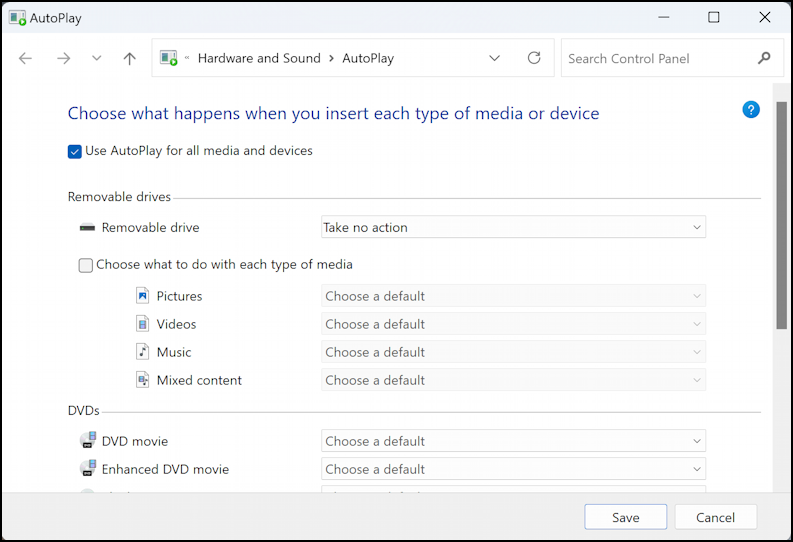
Task: Maximize the AutoPlay window
Action: [714, 17]
